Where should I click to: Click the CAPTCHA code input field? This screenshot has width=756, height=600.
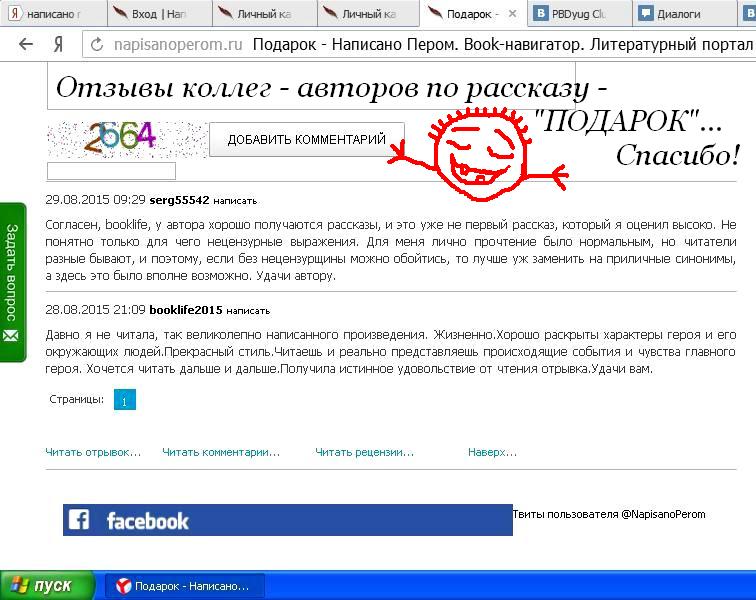pos(111,171)
